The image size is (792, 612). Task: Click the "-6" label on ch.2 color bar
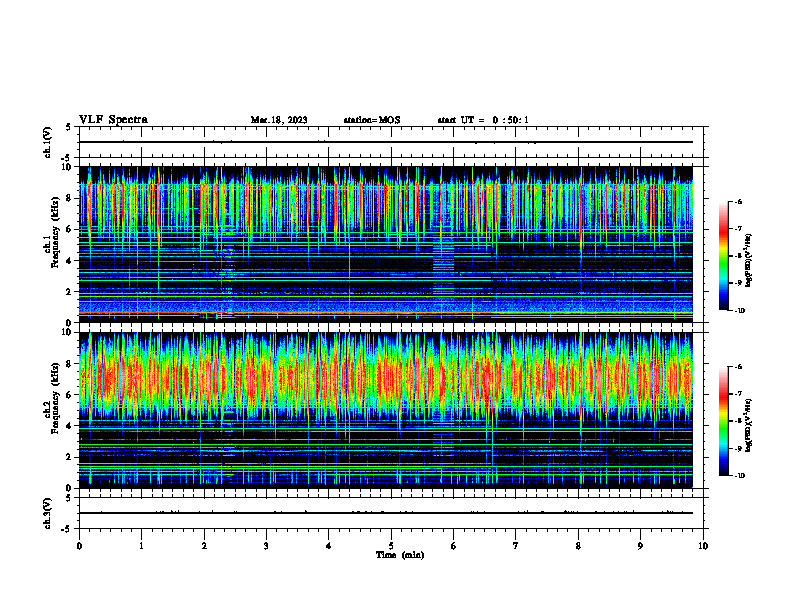(x=737, y=367)
